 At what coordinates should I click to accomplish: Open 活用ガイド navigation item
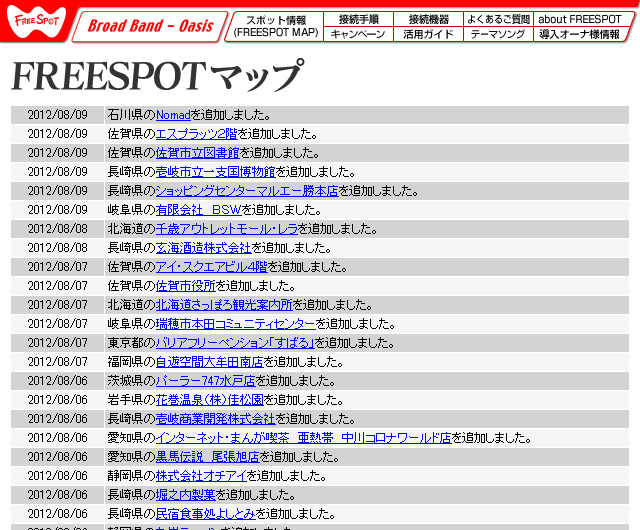coord(428,34)
